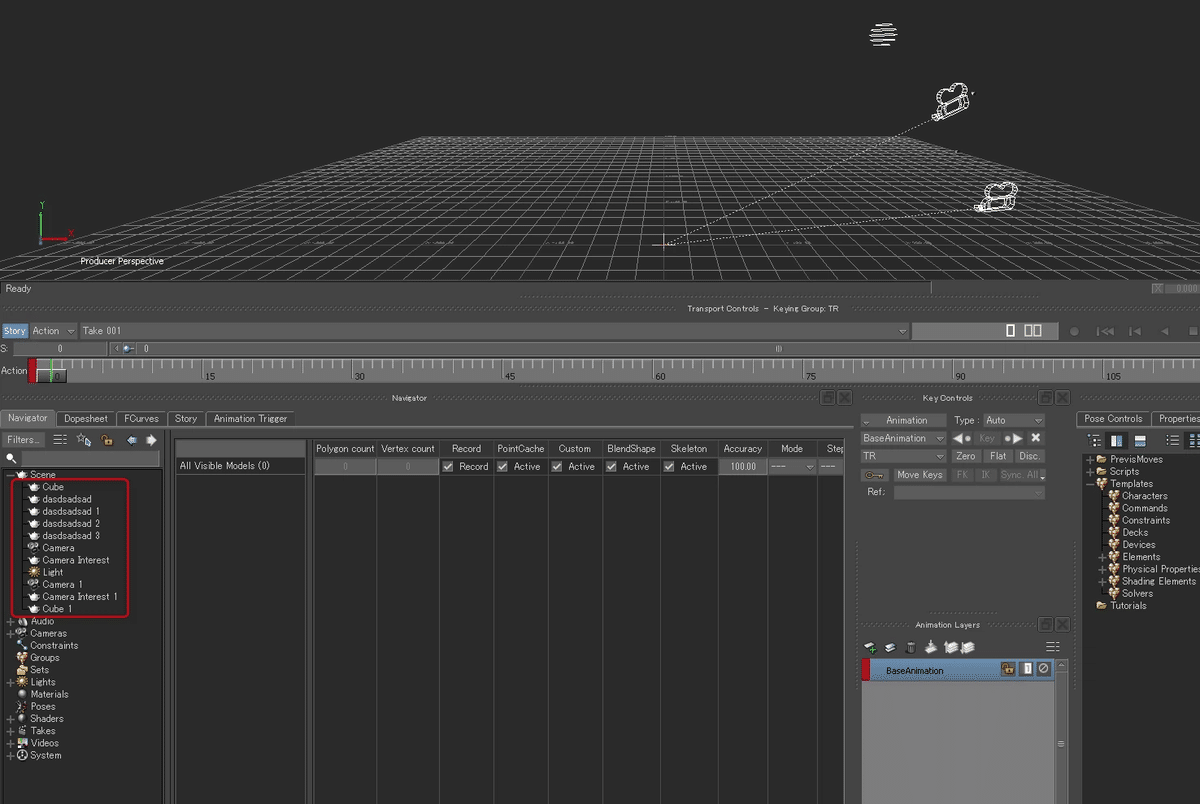Open the TR keying mode dropdown
Screen dimensions: 1200x804
coord(901,456)
